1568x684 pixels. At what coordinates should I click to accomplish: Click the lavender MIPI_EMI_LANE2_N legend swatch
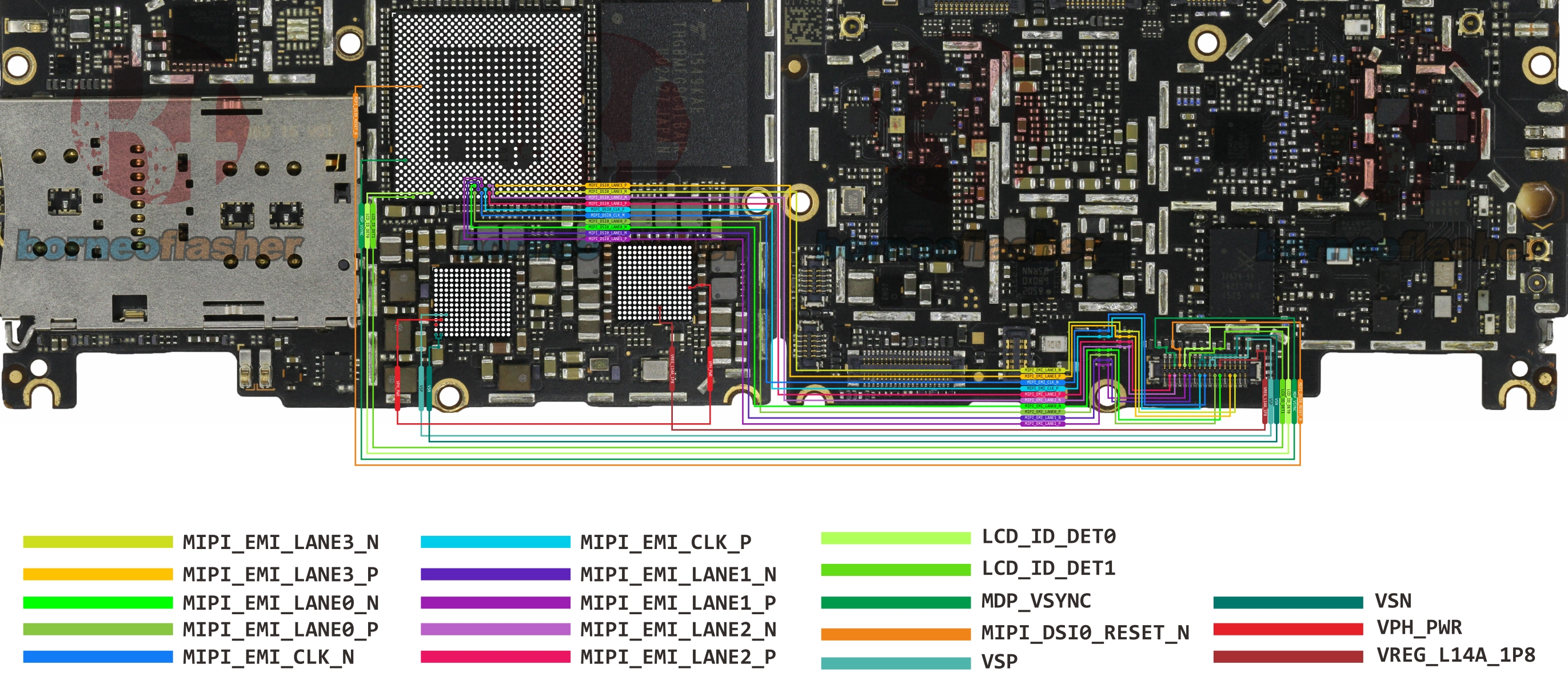pos(496,629)
